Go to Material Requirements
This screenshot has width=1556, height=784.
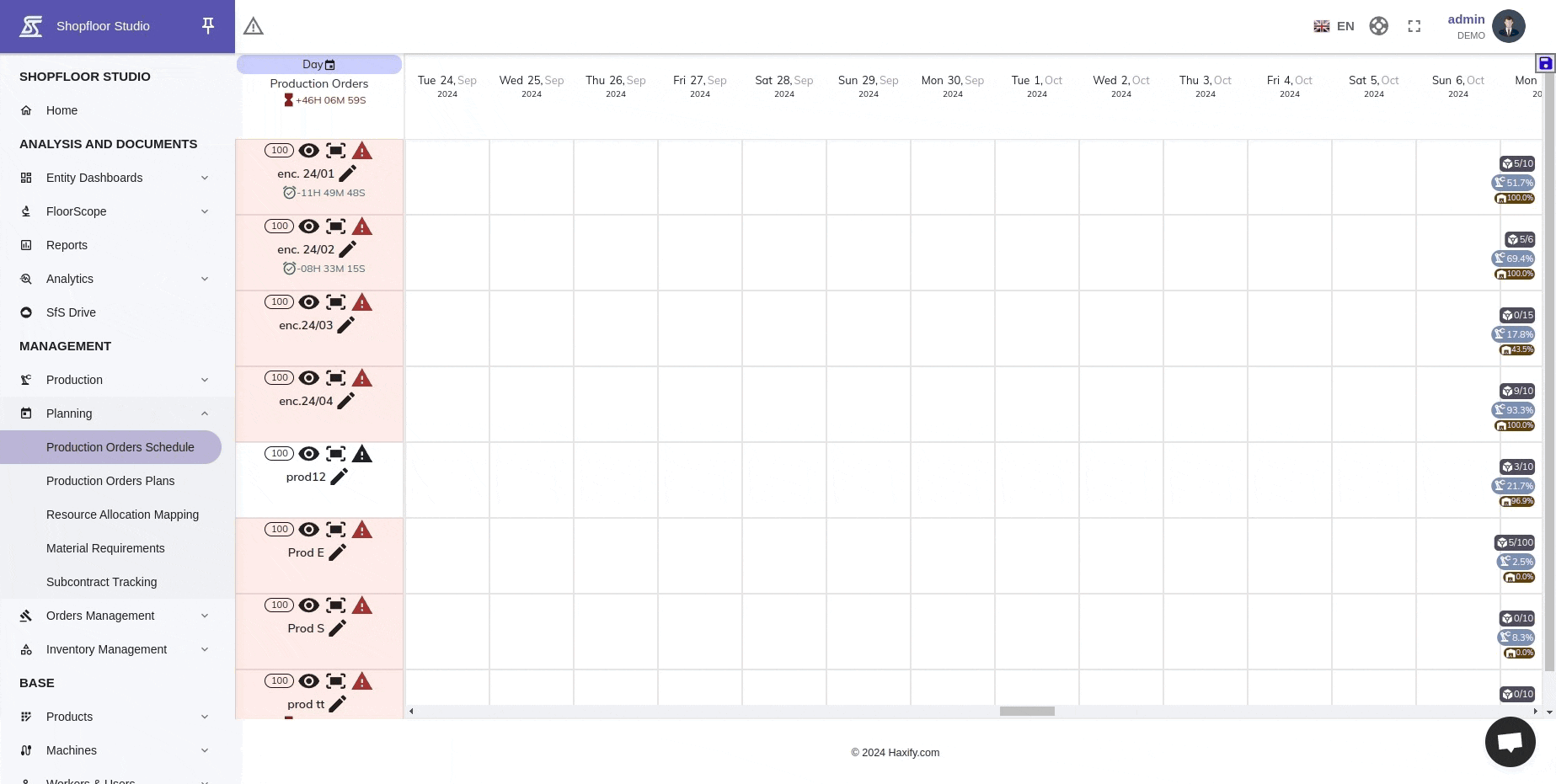point(105,548)
